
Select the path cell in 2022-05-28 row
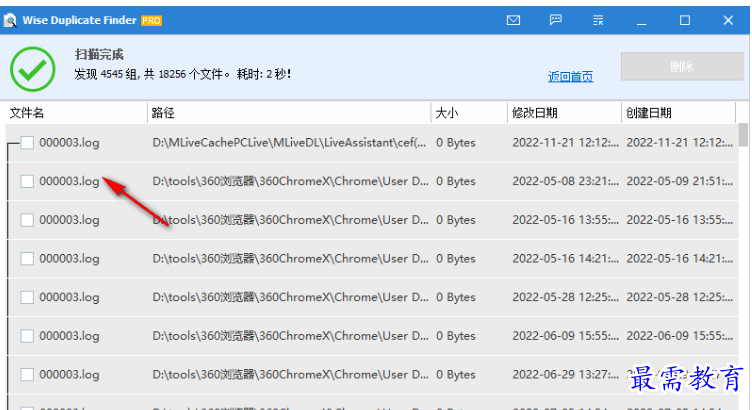(x=291, y=297)
